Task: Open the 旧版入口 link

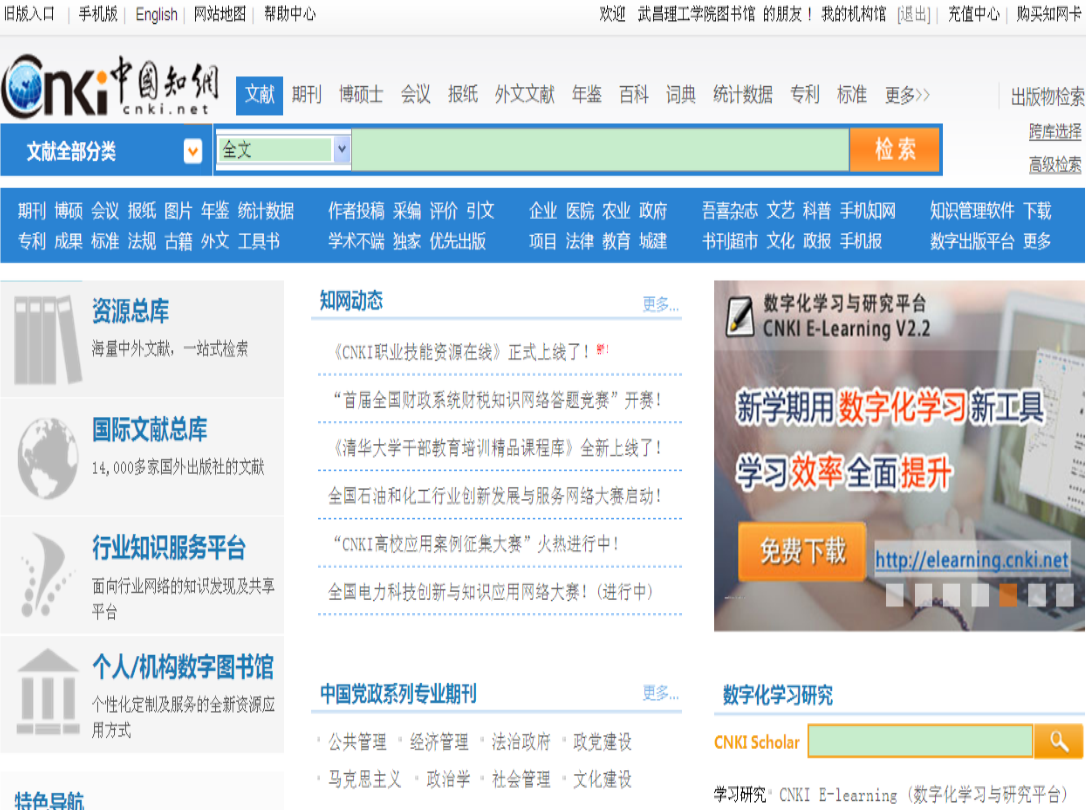Action: 29,14
